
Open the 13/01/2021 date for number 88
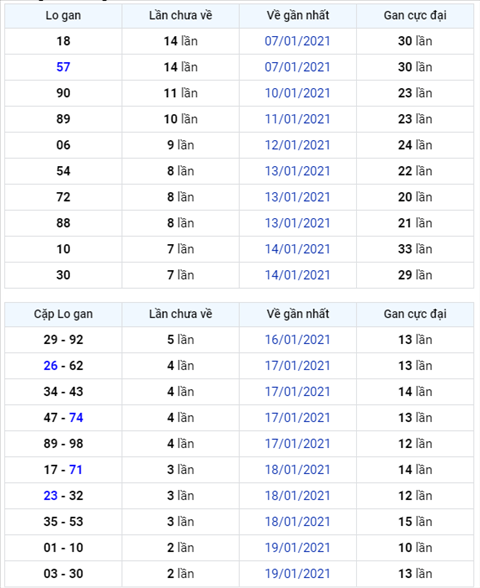297,223
